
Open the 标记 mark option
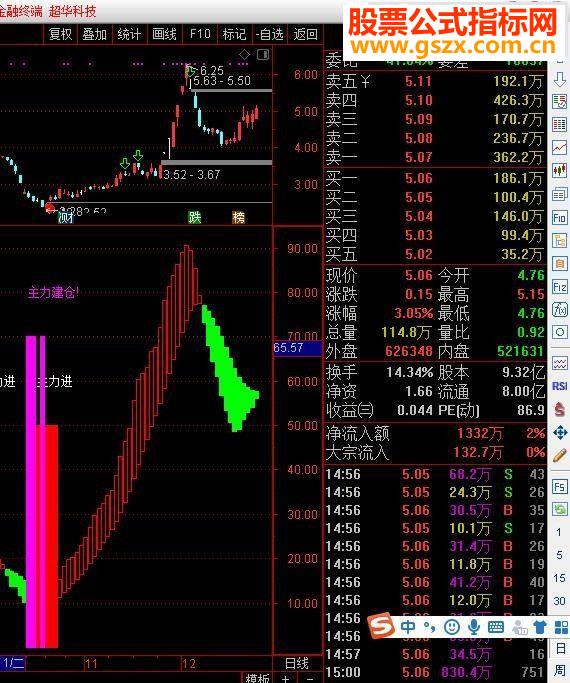[x=234, y=34]
